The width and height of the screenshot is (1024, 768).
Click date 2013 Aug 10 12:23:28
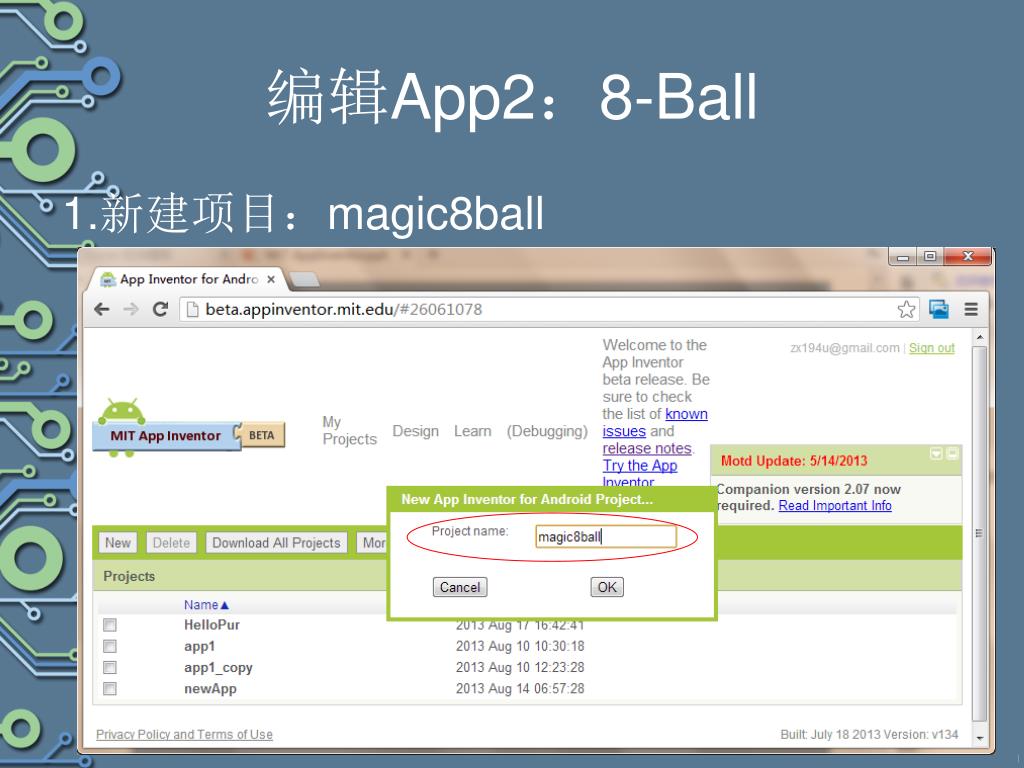520,667
